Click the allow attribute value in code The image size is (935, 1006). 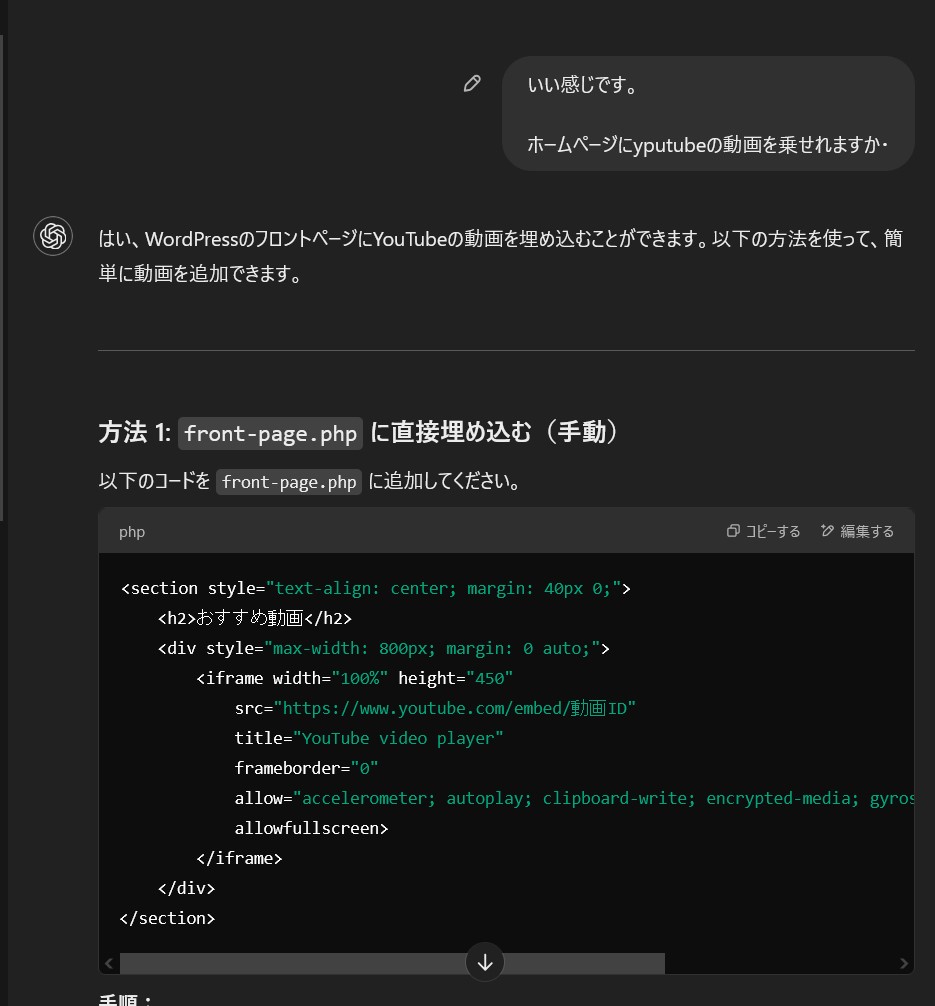coord(600,798)
